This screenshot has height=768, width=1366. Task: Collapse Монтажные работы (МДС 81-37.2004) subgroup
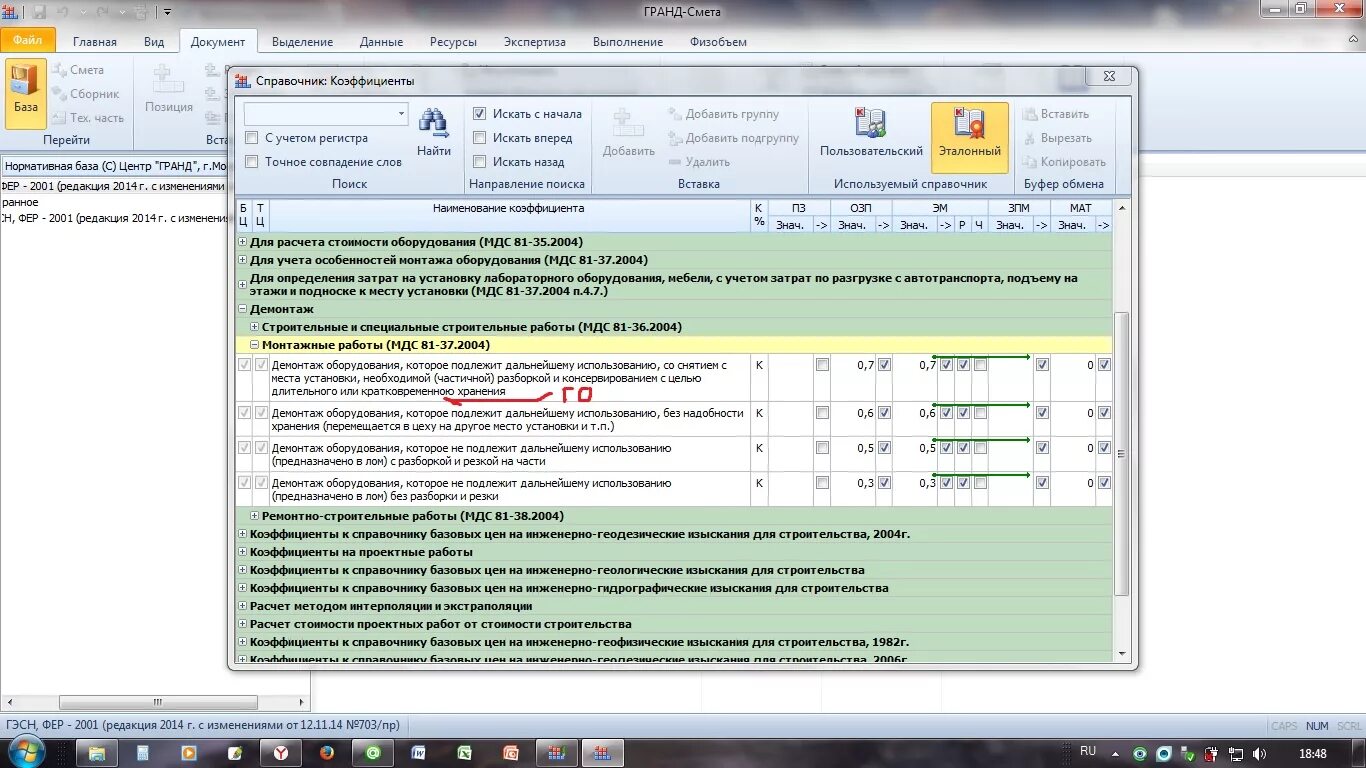(254, 345)
